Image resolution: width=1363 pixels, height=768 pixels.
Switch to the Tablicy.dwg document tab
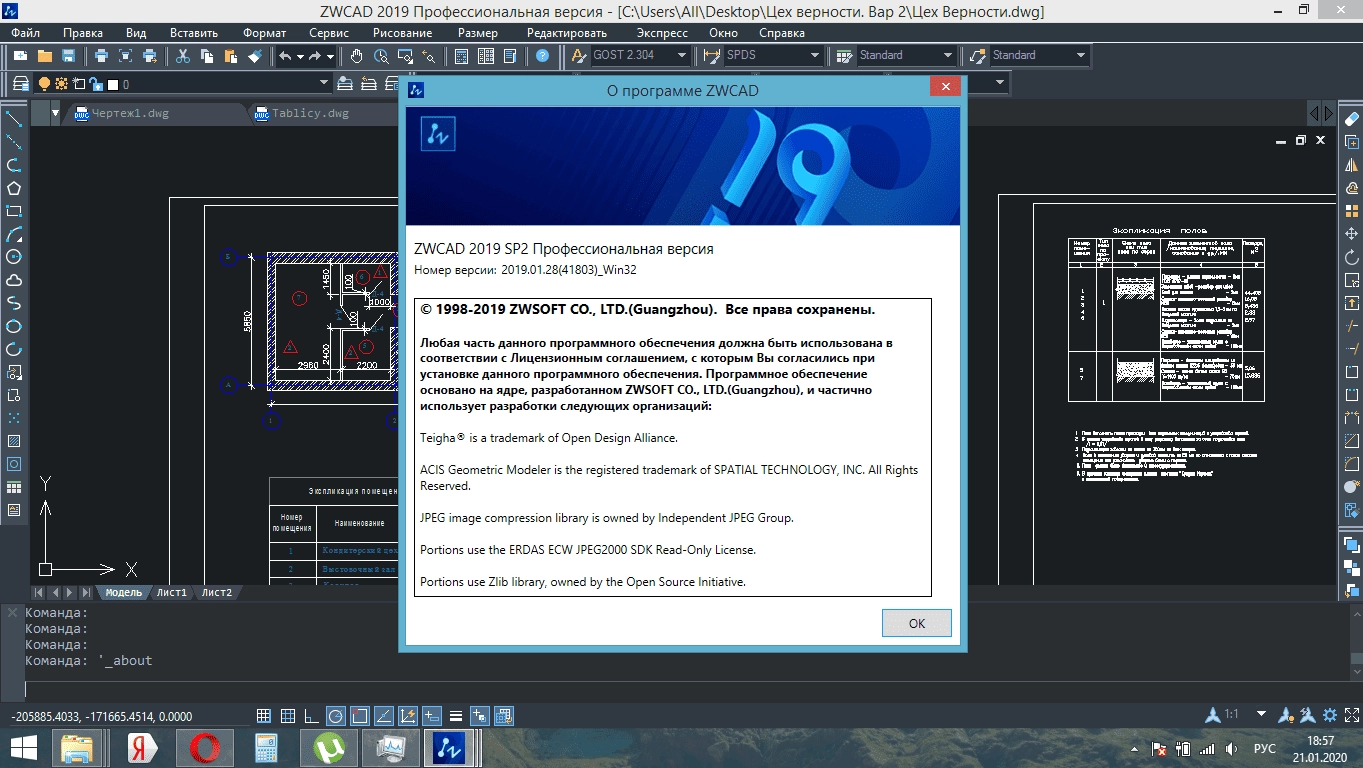click(x=311, y=114)
